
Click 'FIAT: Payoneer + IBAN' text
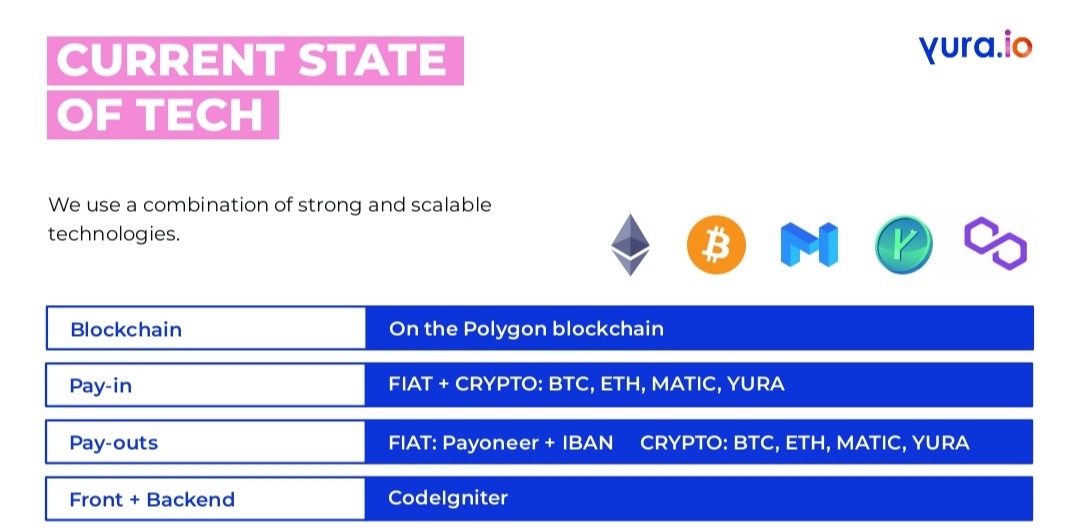(501, 442)
